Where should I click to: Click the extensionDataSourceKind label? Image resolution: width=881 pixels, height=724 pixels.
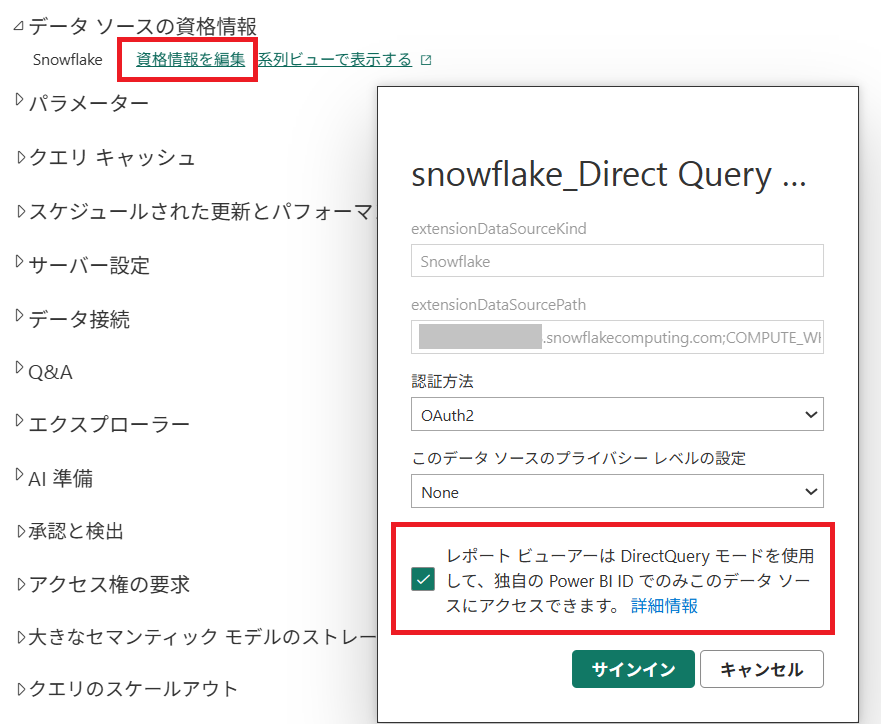click(x=499, y=229)
